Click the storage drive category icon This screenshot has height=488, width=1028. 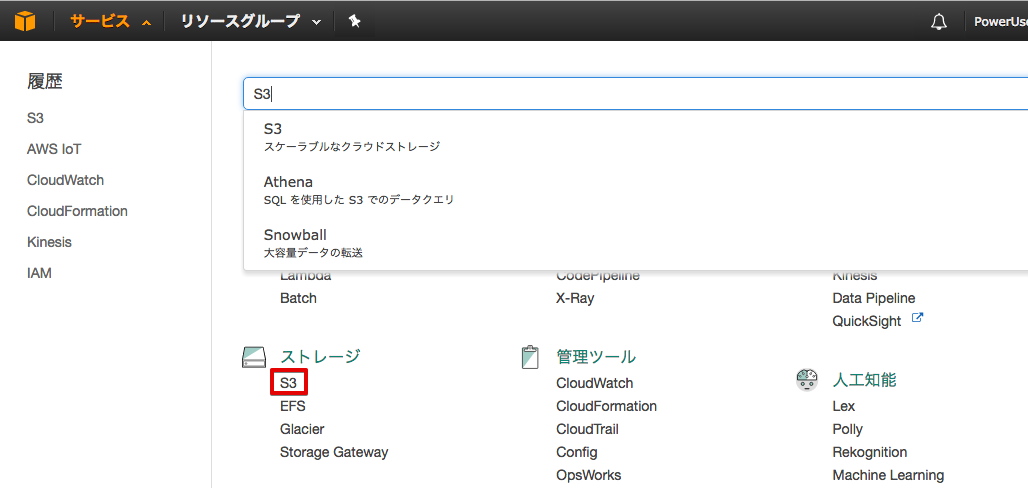click(254, 357)
